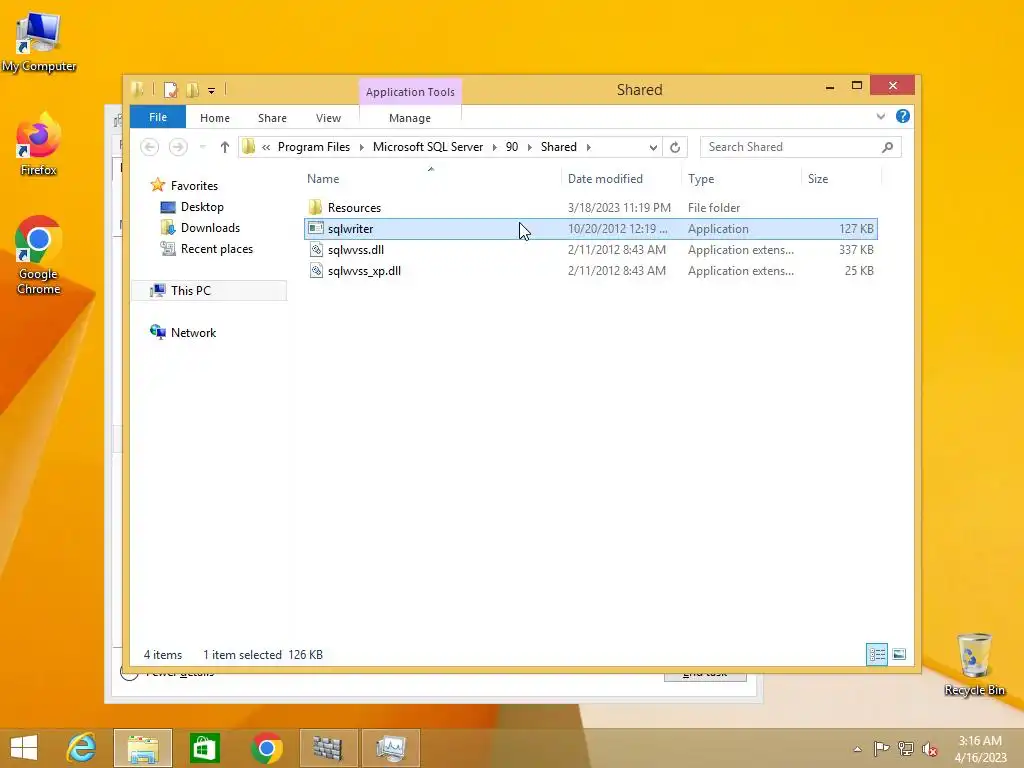Viewport: 1024px width, 768px height.
Task: Open the Manage ribbon tab
Action: pos(410,118)
